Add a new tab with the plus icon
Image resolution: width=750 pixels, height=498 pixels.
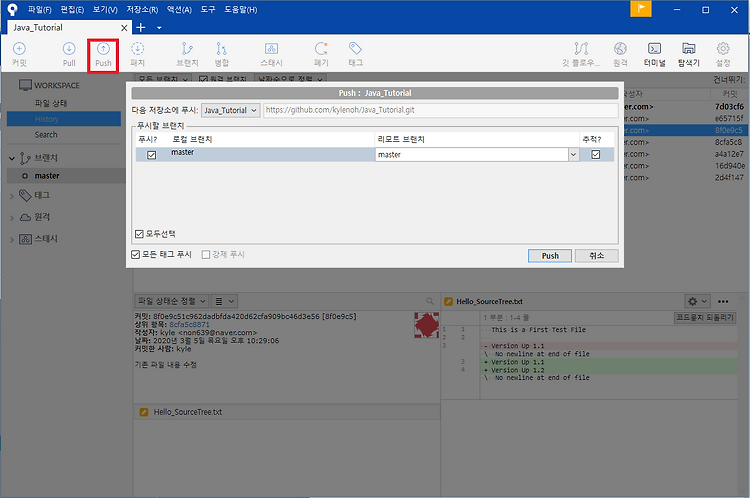click(x=141, y=28)
